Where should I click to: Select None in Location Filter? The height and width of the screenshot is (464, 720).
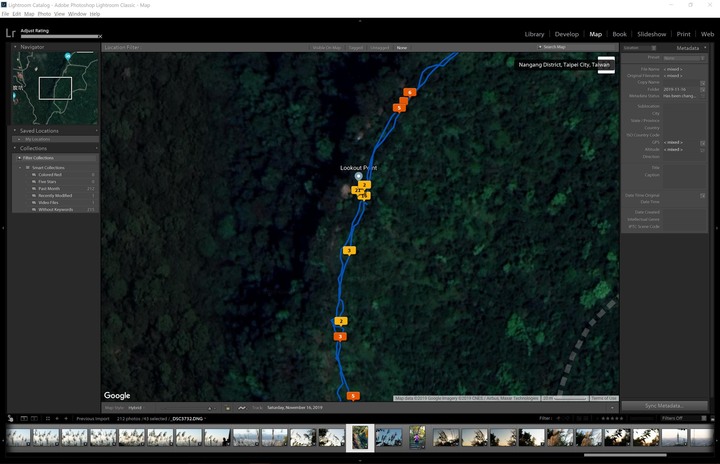[x=402, y=48]
